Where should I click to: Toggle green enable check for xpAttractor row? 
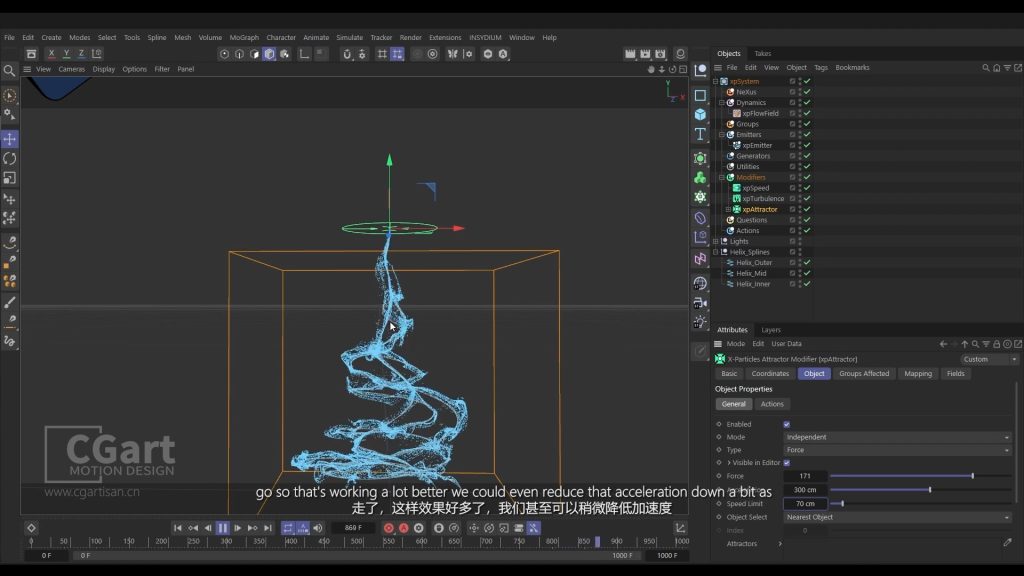click(x=807, y=209)
